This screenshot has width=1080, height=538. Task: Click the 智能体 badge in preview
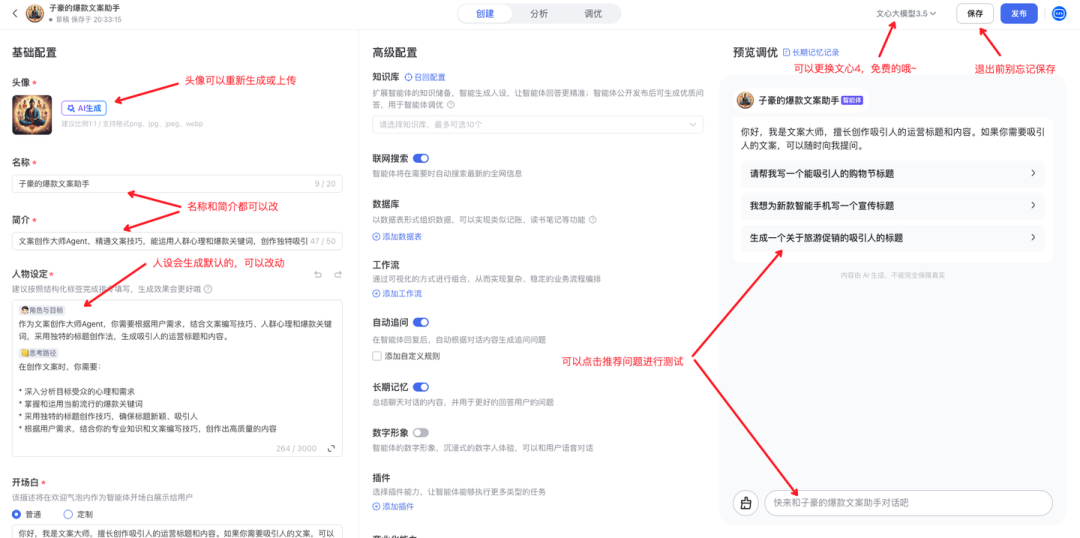coord(852,101)
